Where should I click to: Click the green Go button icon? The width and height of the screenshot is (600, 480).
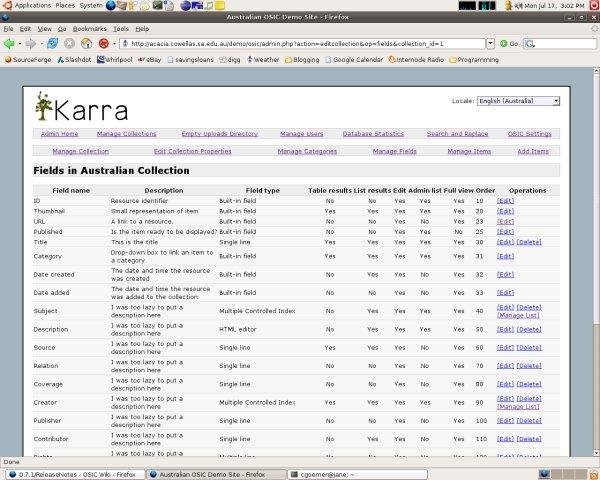pyautogui.click(x=504, y=44)
